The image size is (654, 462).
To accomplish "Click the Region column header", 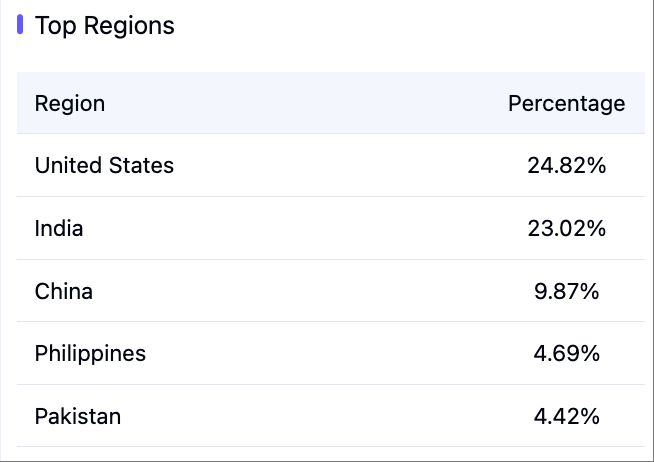I will 70,103.
